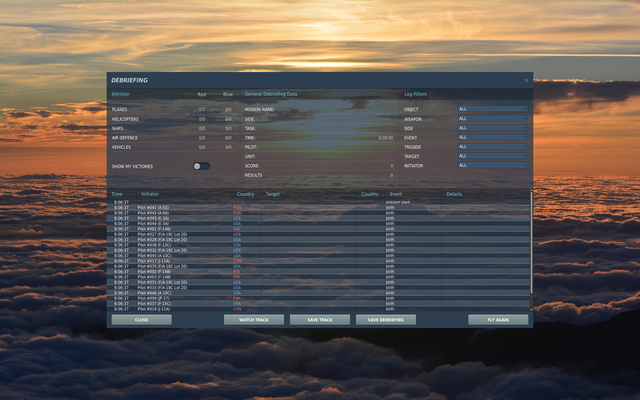Select the Pilot #042 (A-50) log row
The width and height of the screenshot is (640, 400).
point(318,213)
